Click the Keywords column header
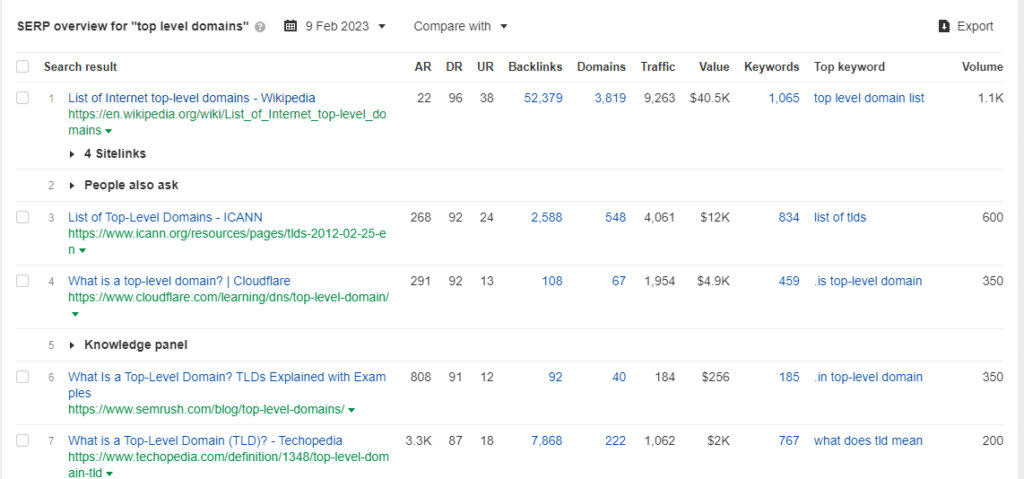The width and height of the screenshot is (1024, 479). [771, 67]
